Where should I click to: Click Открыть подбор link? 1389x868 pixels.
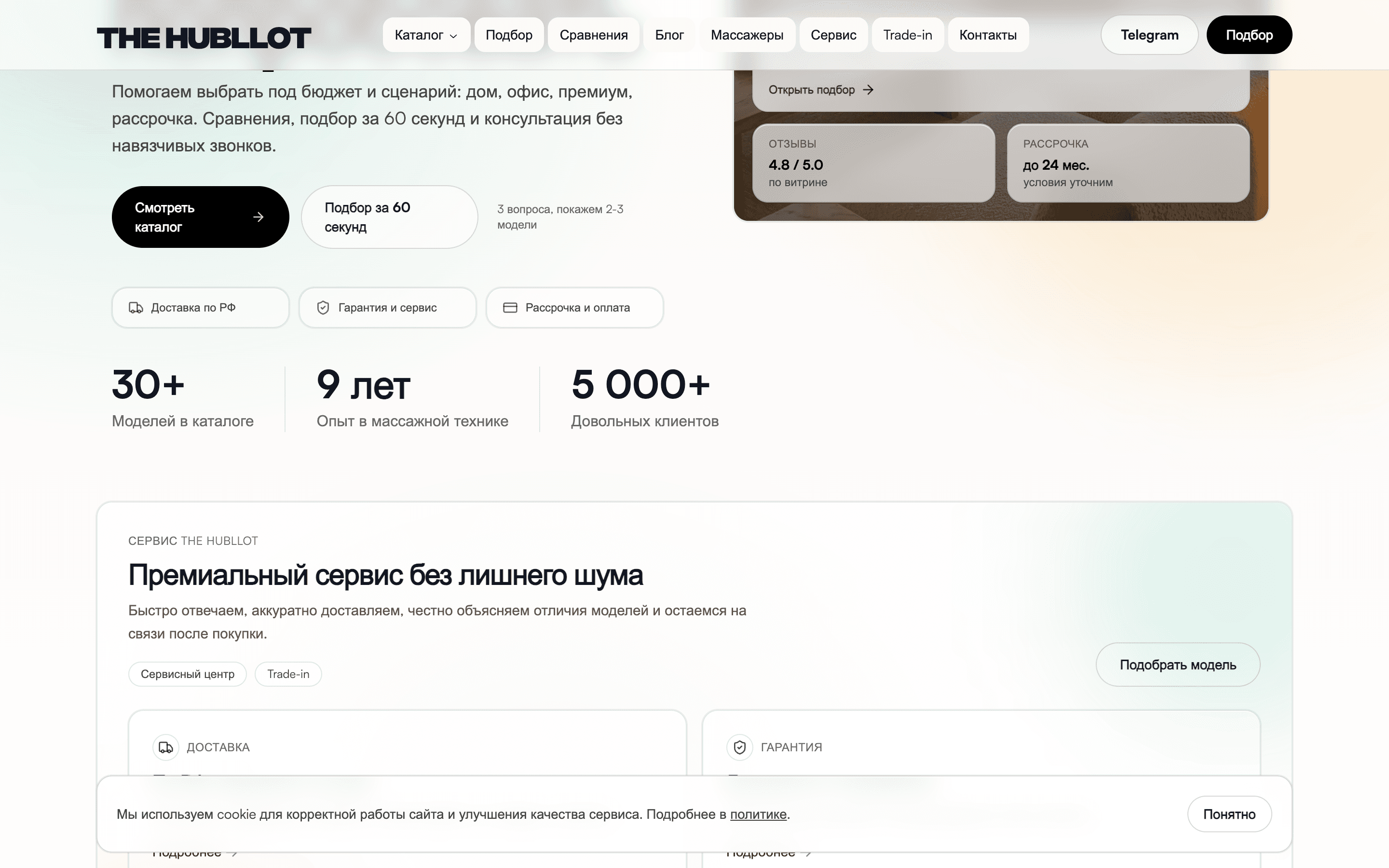[821, 90]
